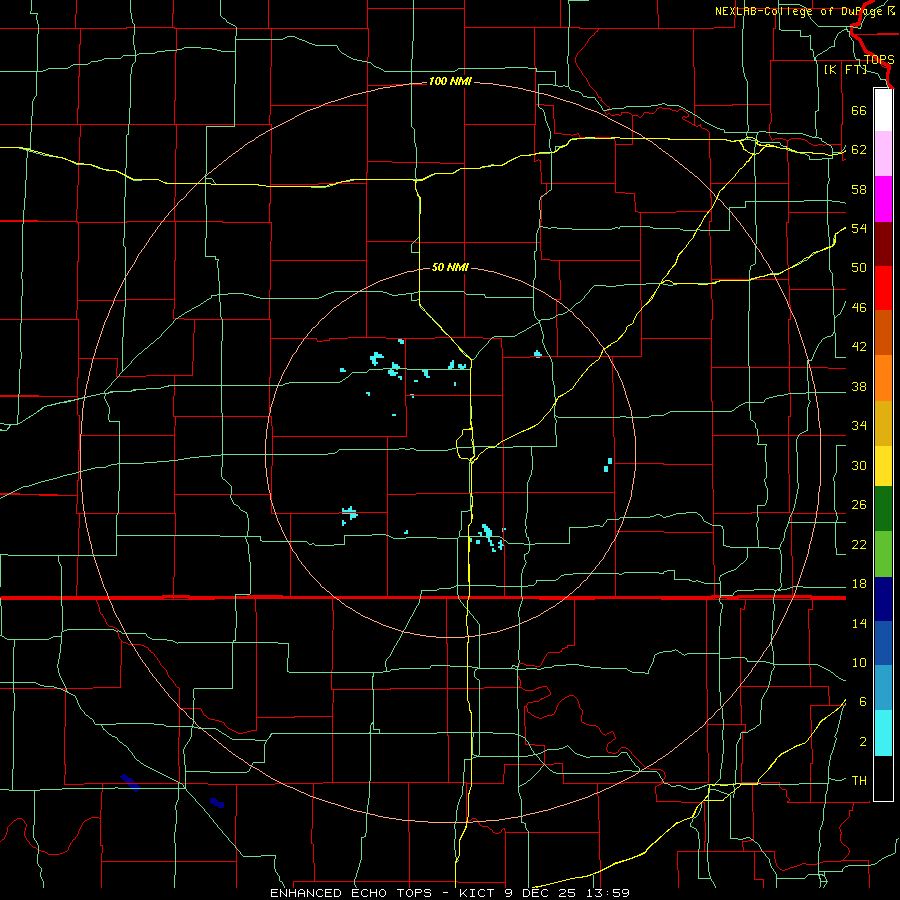Select the cyan 2 kft legend swatch
This screenshot has height=900, width=900.
coord(883,733)
